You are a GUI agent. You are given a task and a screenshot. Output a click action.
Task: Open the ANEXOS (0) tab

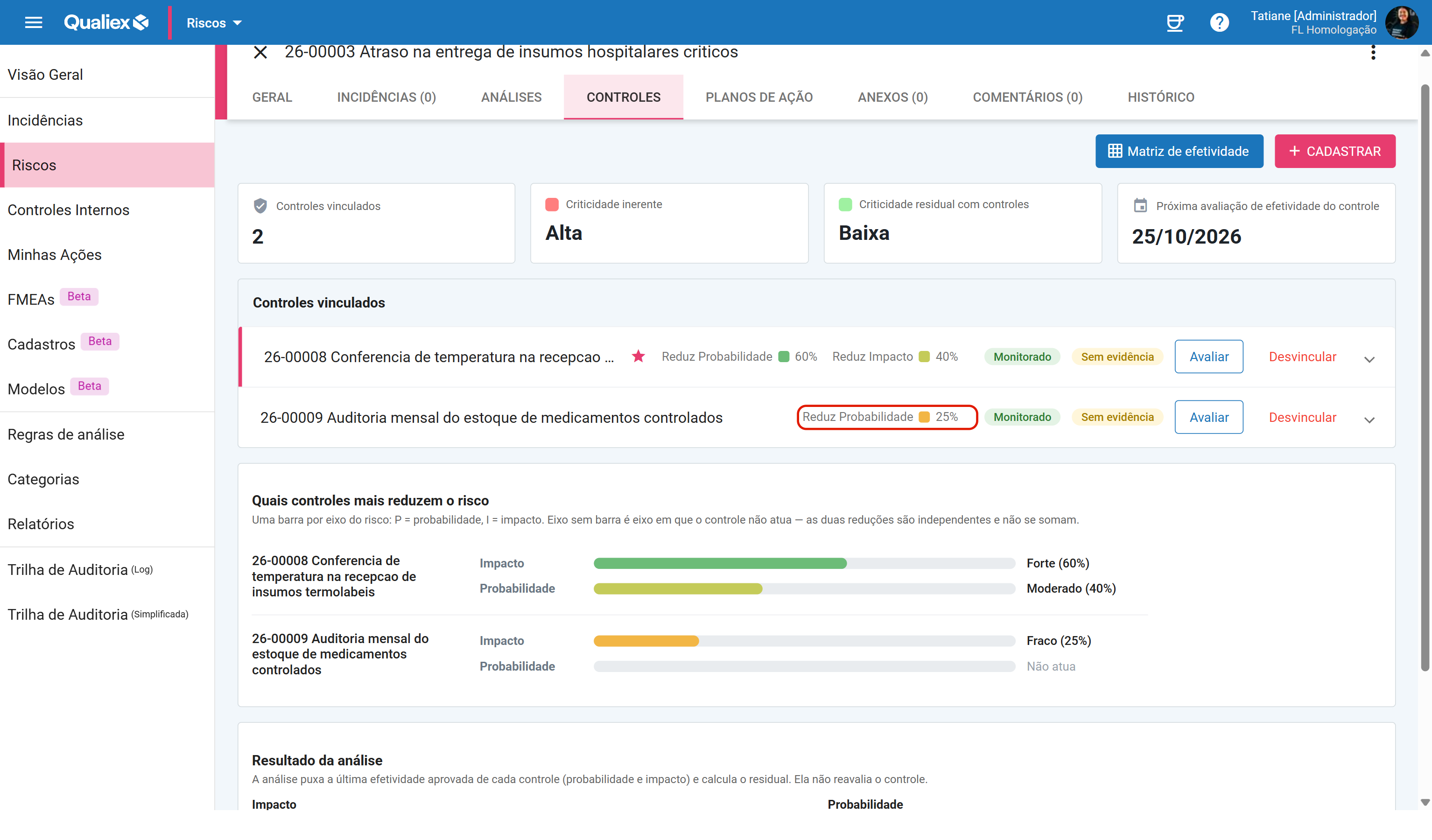[893, 97]
